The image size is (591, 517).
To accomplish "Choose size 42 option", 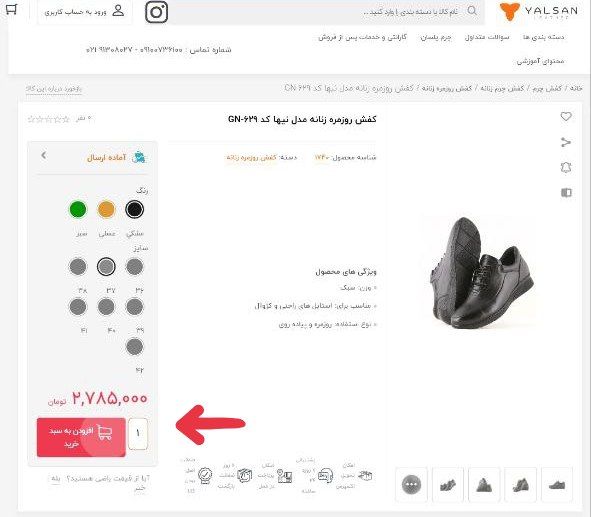I will [x=135, y=347].
